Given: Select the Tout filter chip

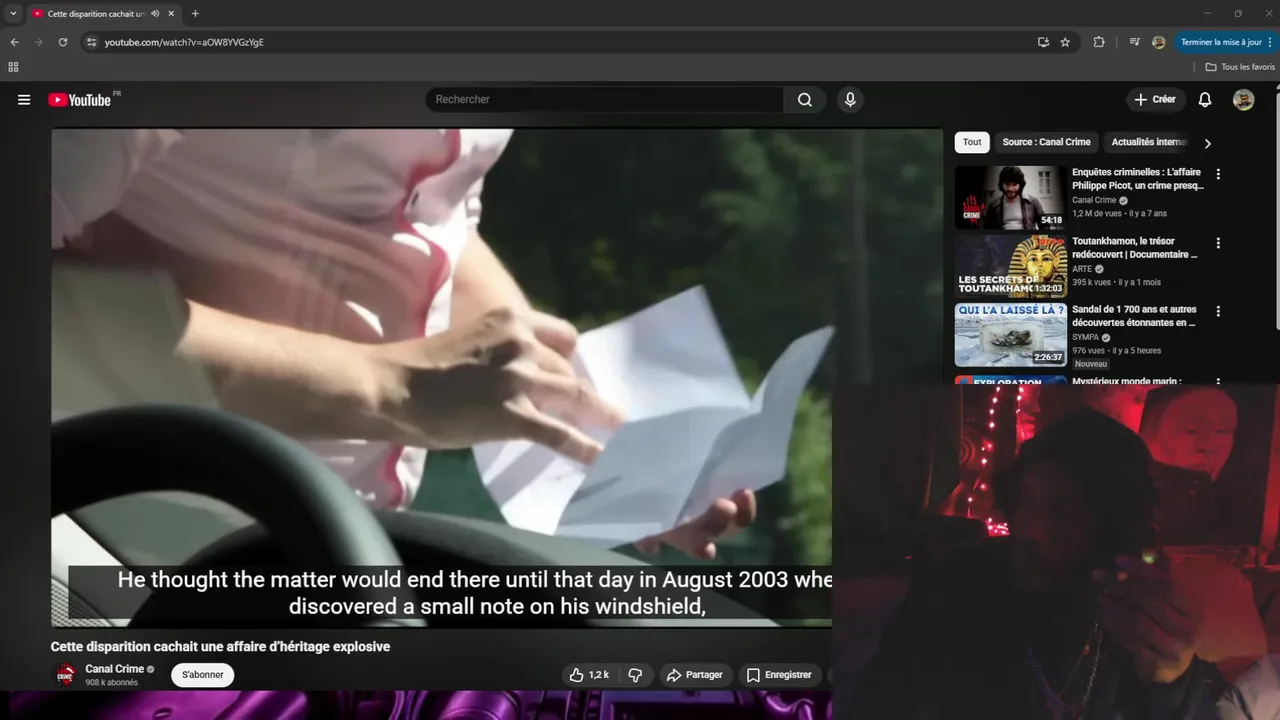Looking at the screenshot, I should 972,142.
